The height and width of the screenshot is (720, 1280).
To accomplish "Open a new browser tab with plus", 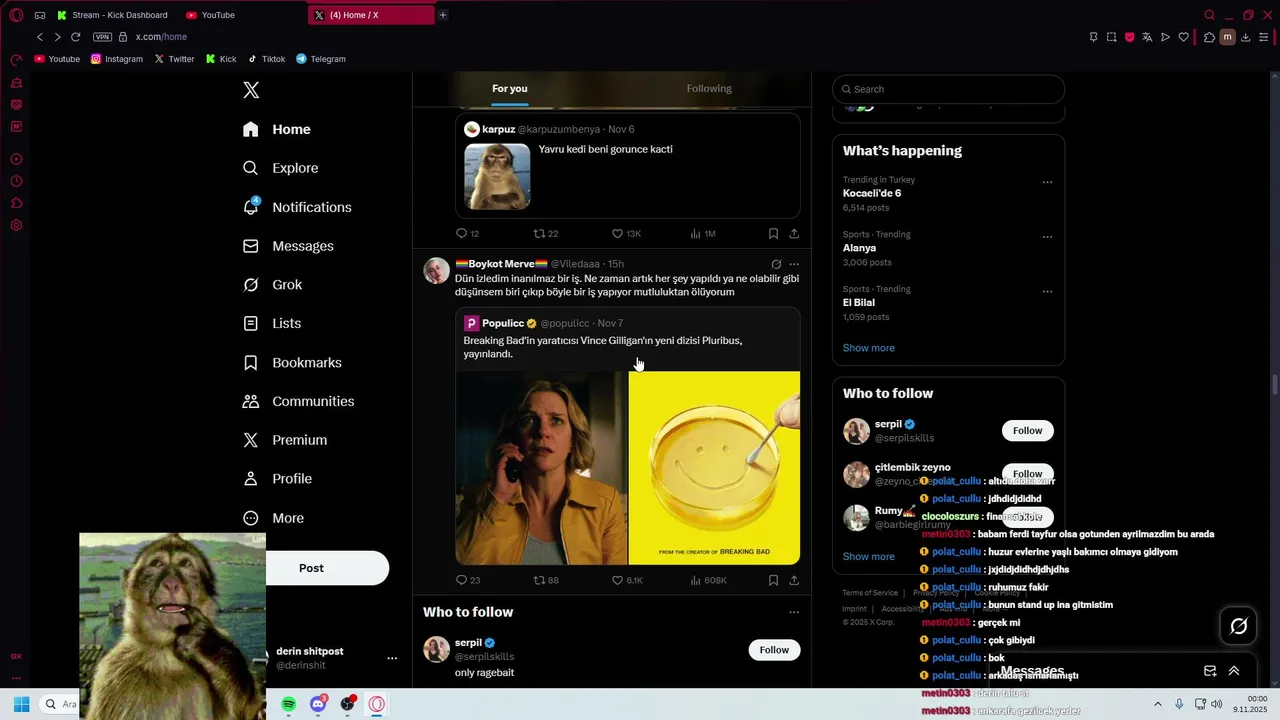I will [x=443, y=15].
